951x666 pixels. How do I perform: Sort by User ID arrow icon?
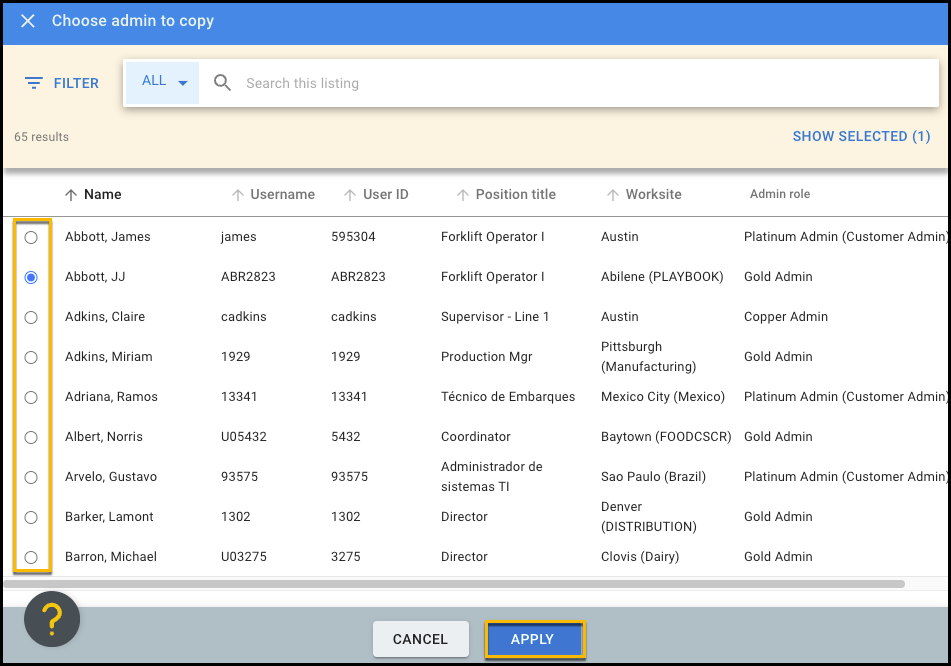click(350, 195)
